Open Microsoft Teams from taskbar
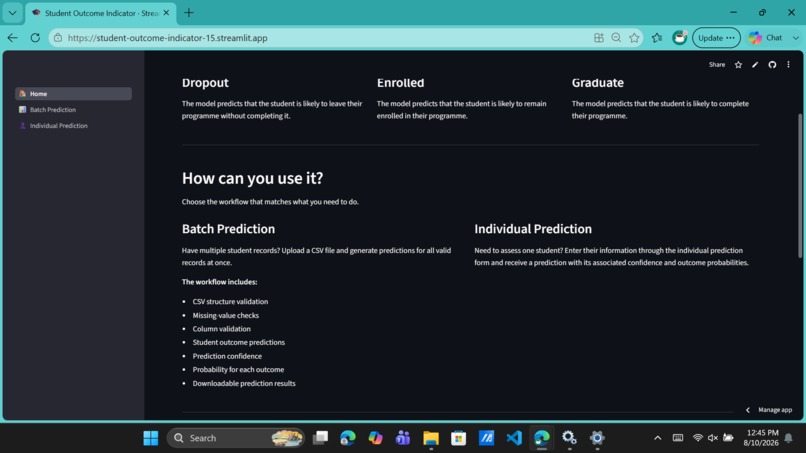 [x=403, y=438]
